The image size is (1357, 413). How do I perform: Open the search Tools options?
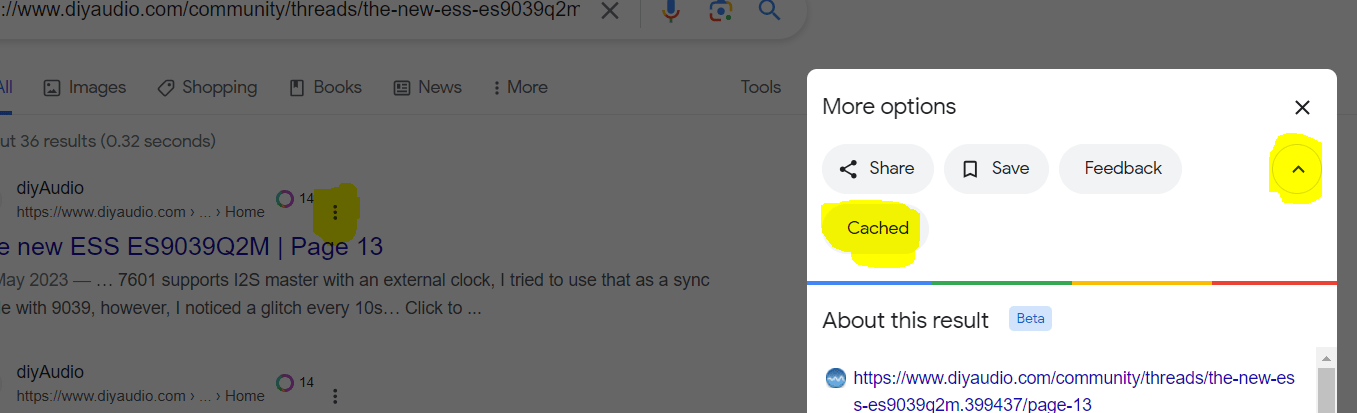(760, 87)
